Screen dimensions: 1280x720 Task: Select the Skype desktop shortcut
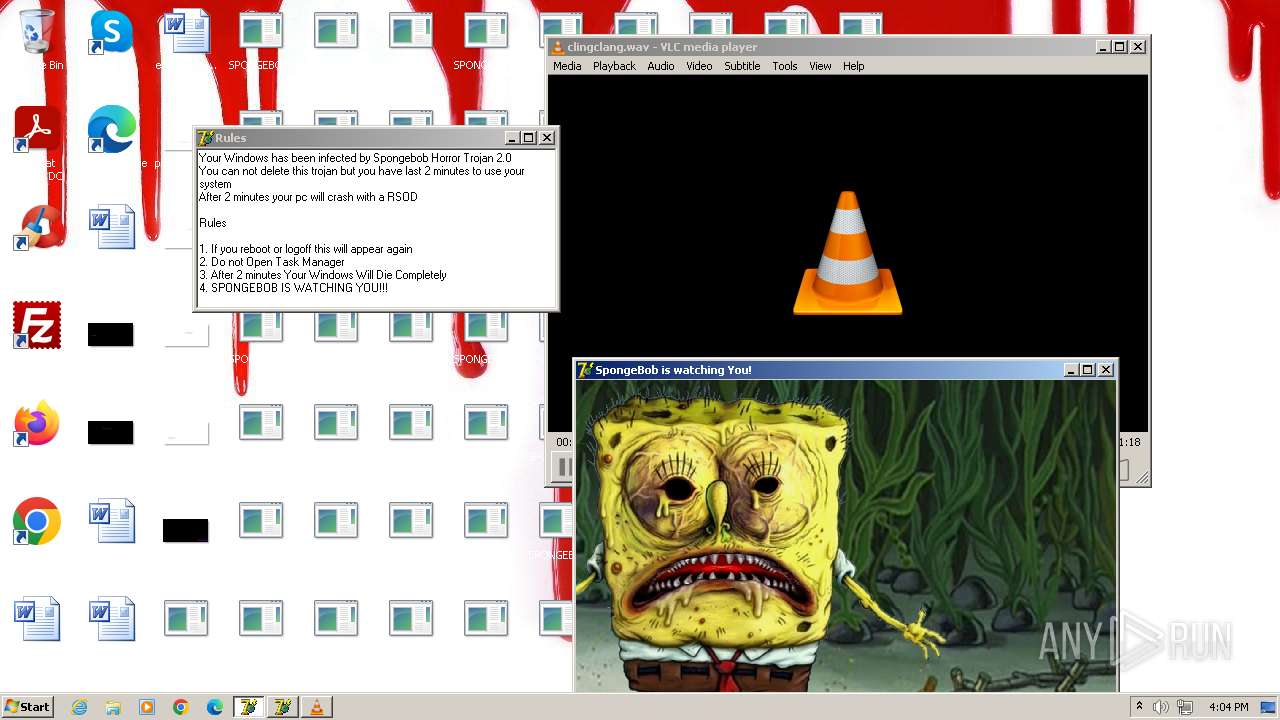pyautogui.click(x=111, y=32)
